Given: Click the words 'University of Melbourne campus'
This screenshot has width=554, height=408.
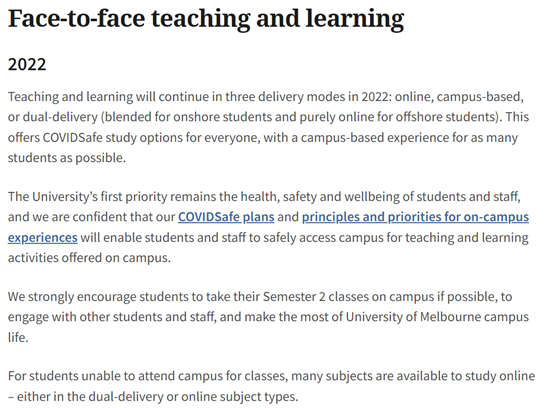Looking at the screenshot, I should (437, 317).
